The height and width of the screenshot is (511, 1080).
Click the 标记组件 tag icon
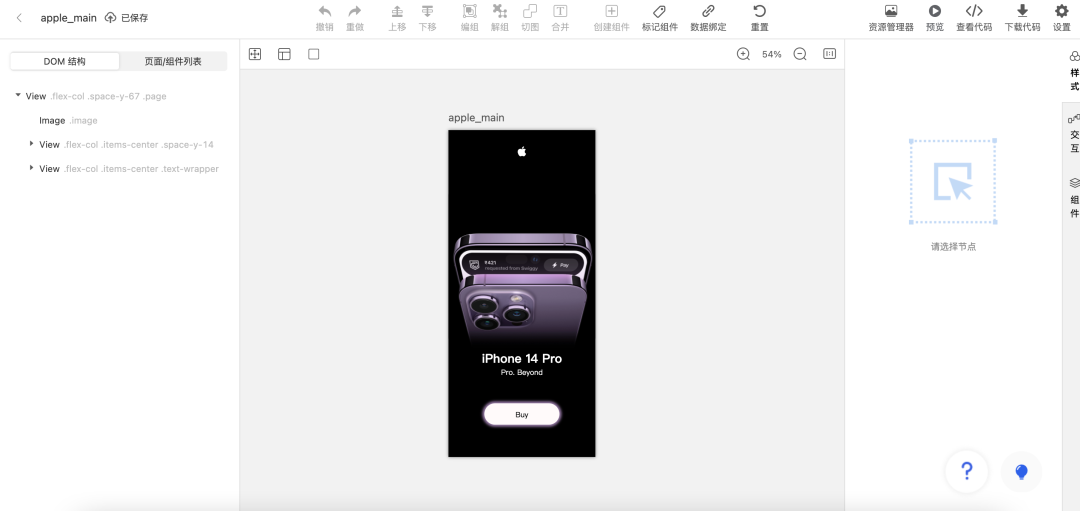click(659, 11)
